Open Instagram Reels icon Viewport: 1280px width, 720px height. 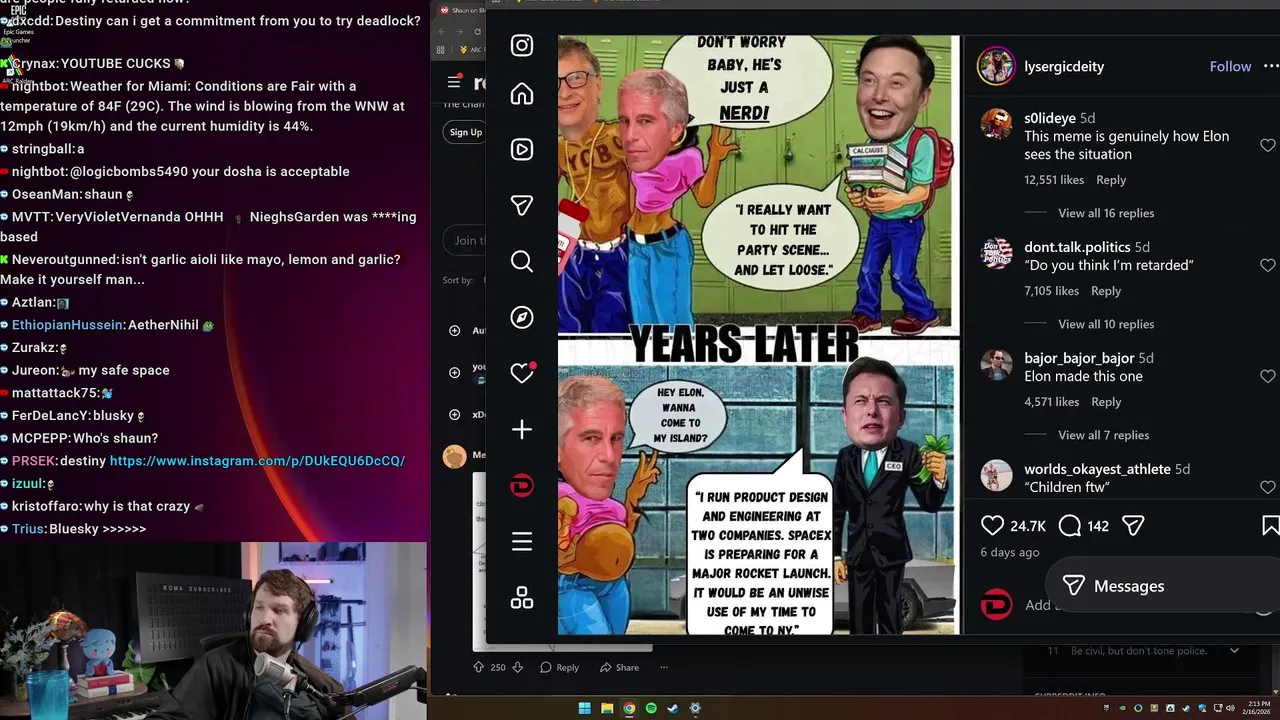click(521, 149)
